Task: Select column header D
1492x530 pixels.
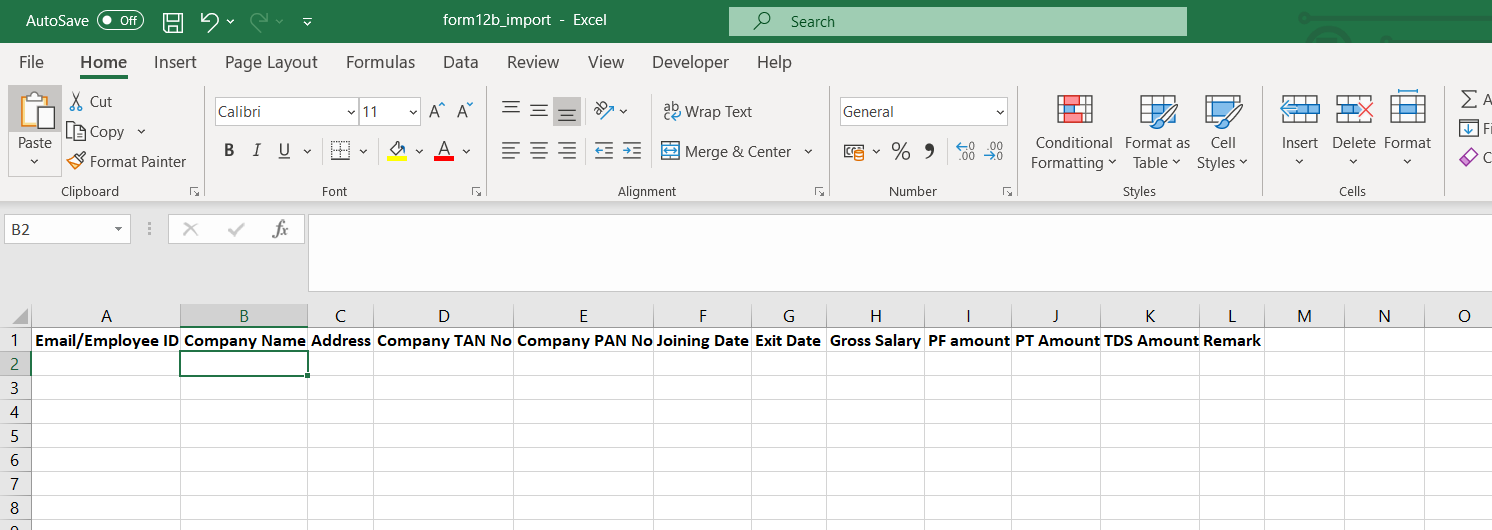Action: coord(443,316)
